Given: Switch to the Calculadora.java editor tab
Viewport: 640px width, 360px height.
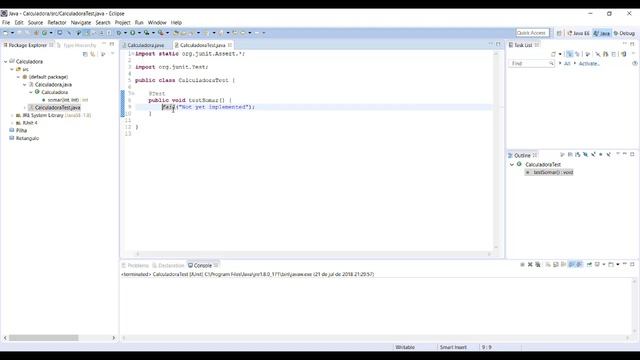Looking at the screenshot, I should [x=145, y=45].
